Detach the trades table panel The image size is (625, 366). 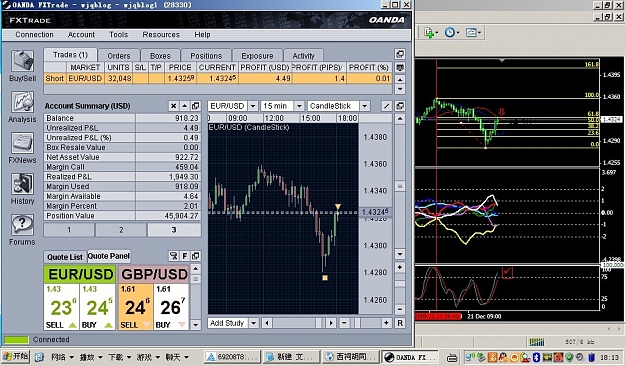[x=400, y=54]
